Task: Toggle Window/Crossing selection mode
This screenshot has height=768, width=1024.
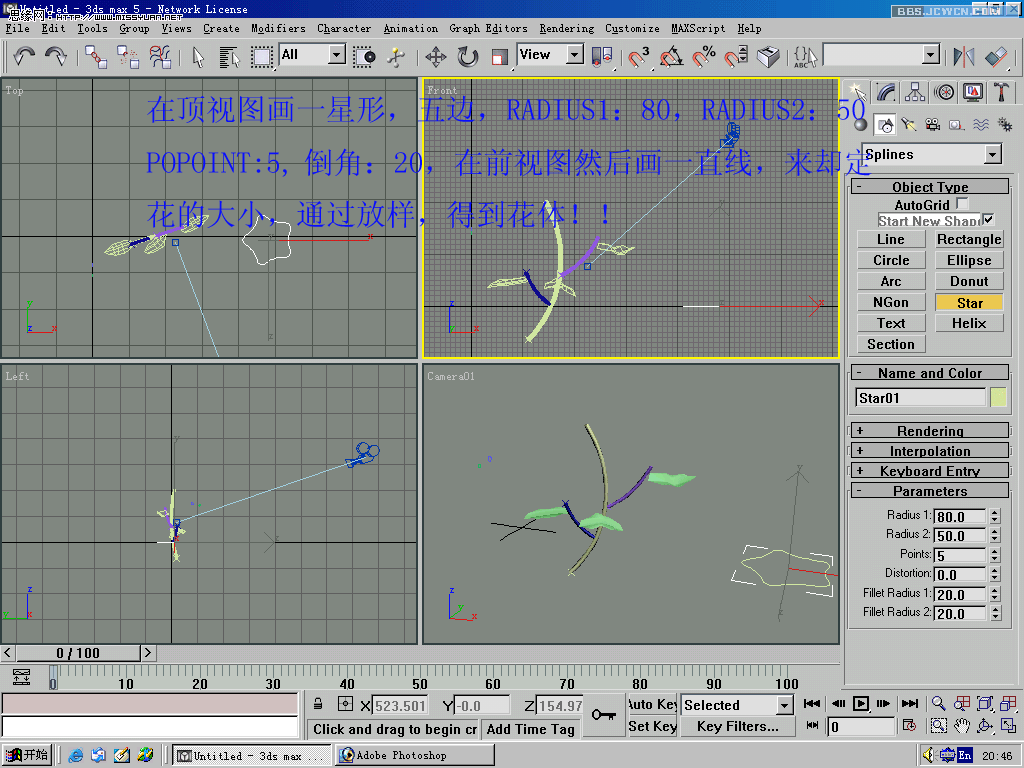Action: 364,57
